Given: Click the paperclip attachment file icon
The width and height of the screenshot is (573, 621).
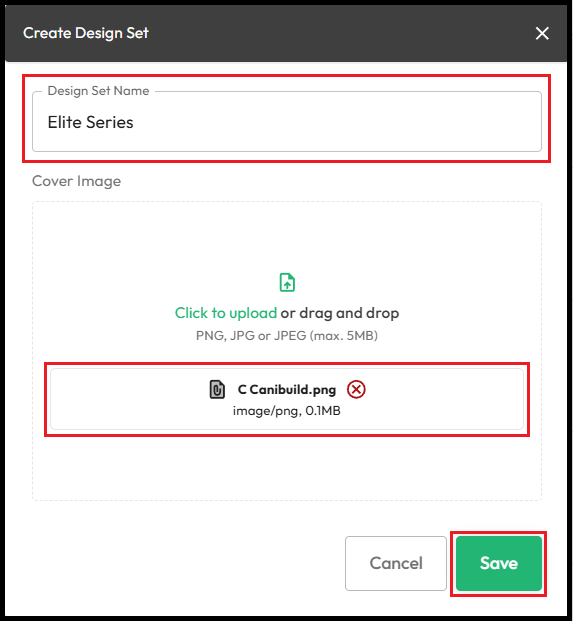Looking at the screenshot, I should pyautogui.click(x=217, y=389).
